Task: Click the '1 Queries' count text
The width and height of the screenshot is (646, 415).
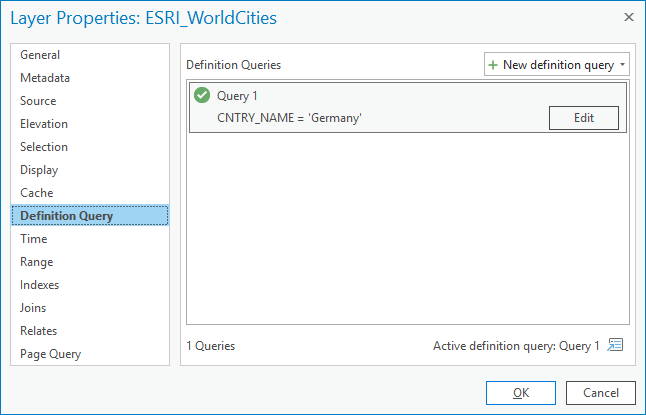Action: (211, 346)
